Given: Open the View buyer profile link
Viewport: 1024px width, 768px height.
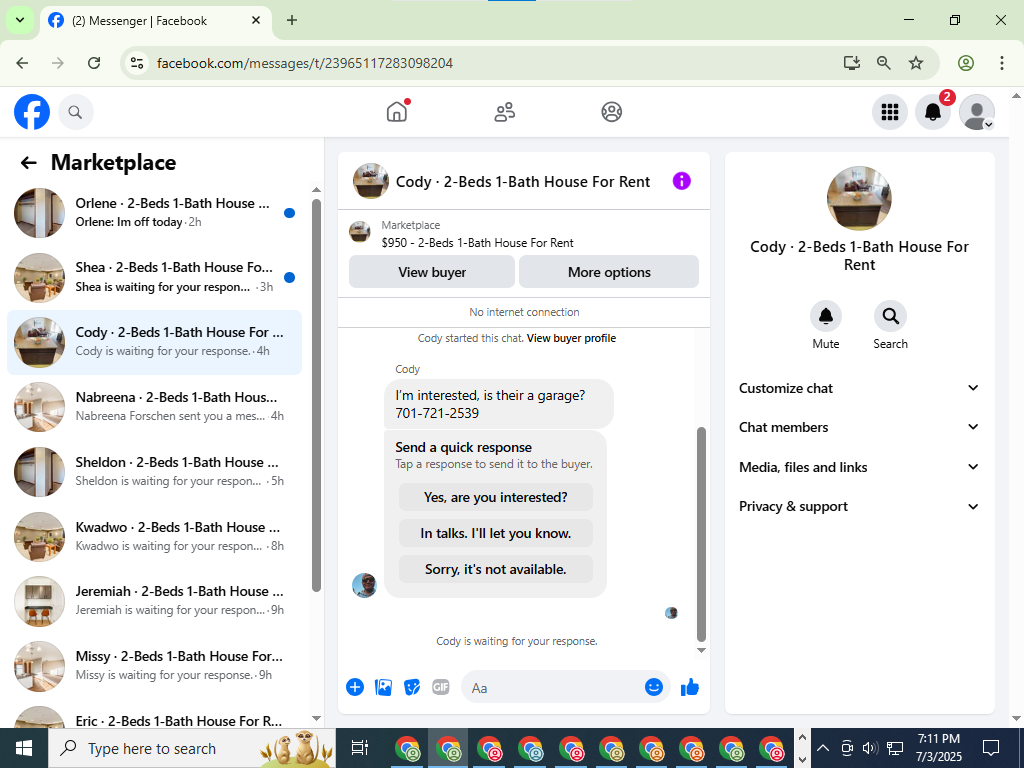Looking at the screenshot, I should [x=571, y=338].
